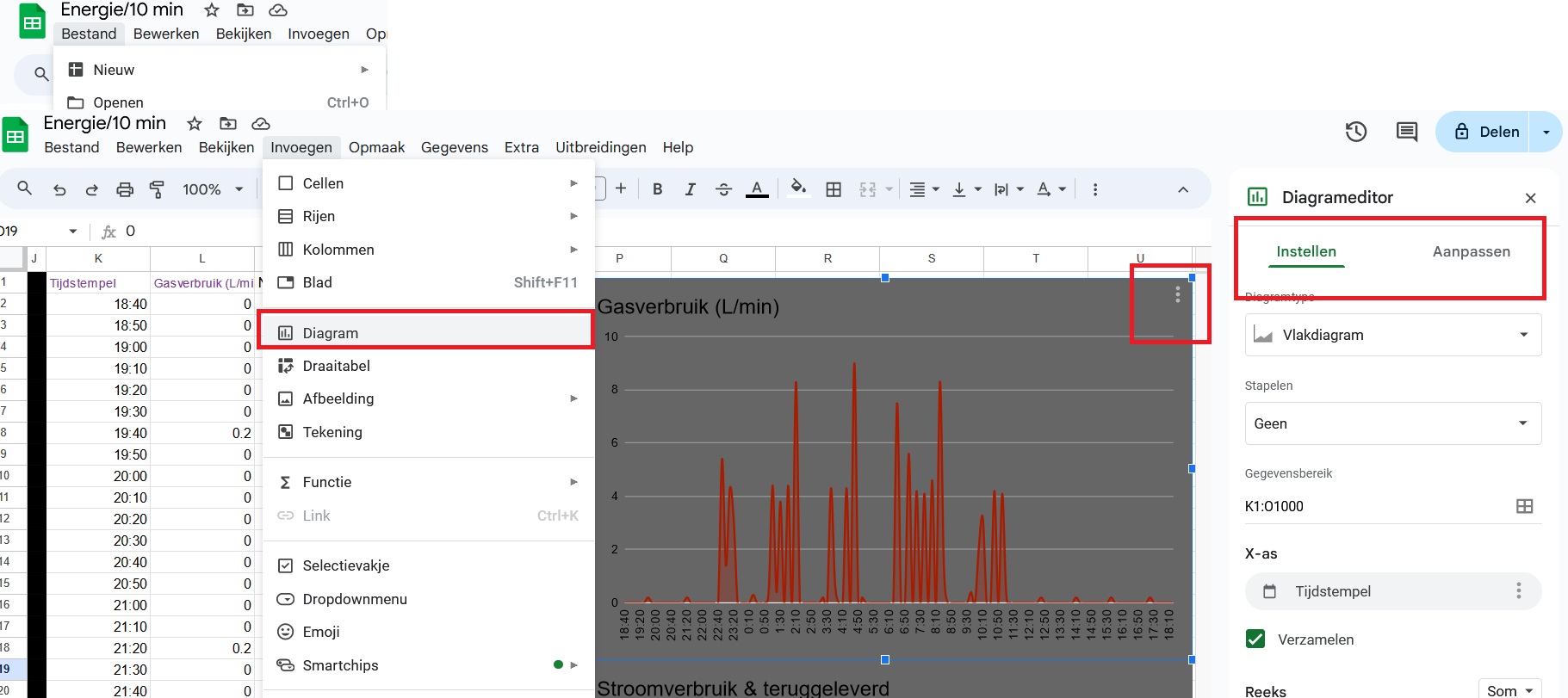This screenshot has height=698, width=1568.
Task: Toggle italic formatting in the toolbar
Action: (x=690, y=189)
